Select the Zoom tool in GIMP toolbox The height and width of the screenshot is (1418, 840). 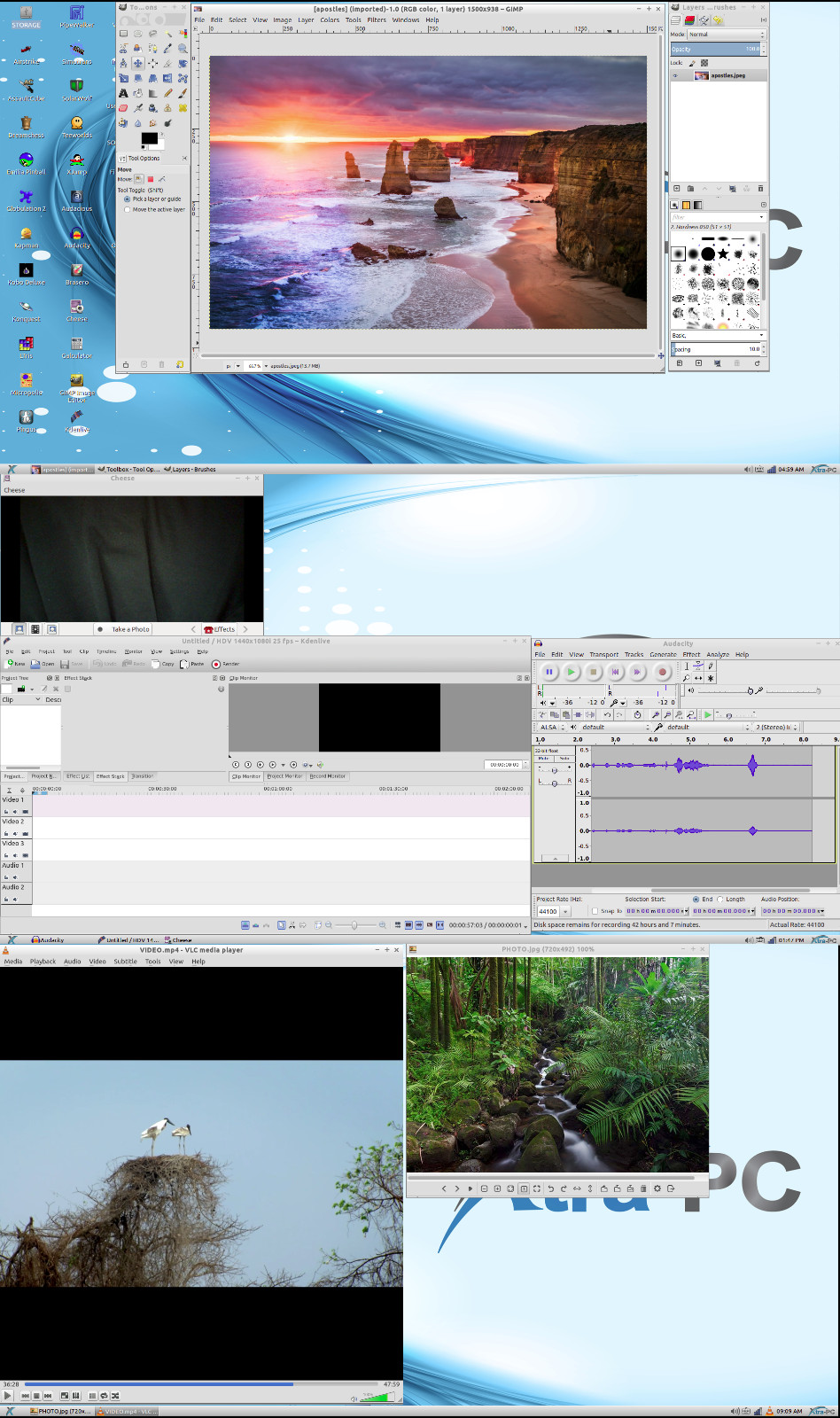point(183,48)
